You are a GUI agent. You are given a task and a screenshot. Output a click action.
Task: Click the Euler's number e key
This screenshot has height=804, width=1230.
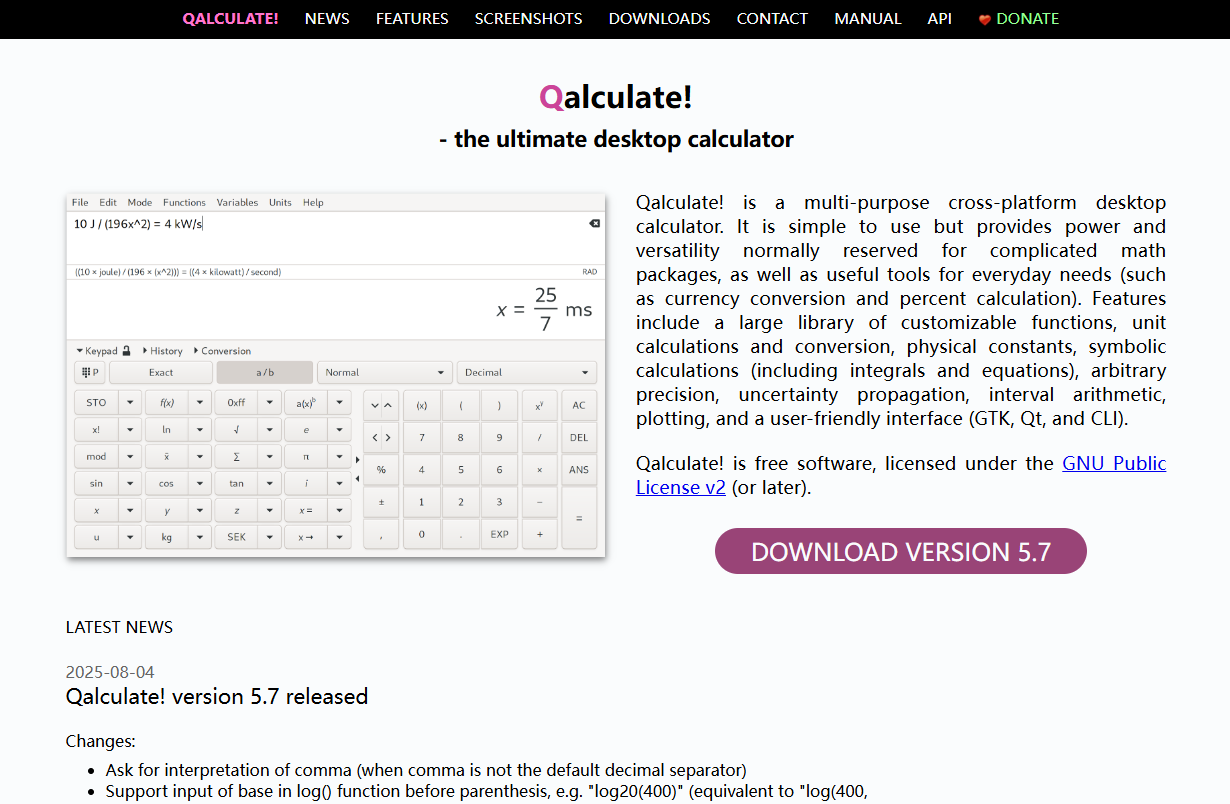click(x=306, y=430)
